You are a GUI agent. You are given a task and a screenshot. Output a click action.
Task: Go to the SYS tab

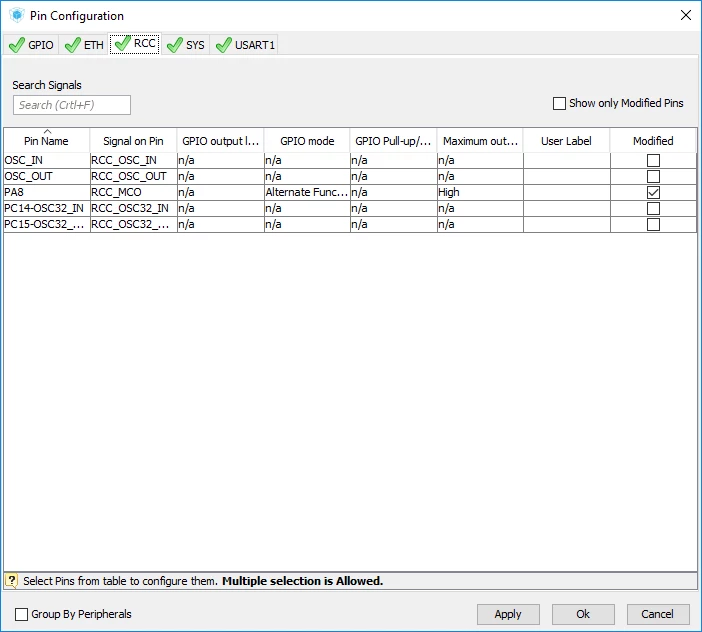click(185, 45)
